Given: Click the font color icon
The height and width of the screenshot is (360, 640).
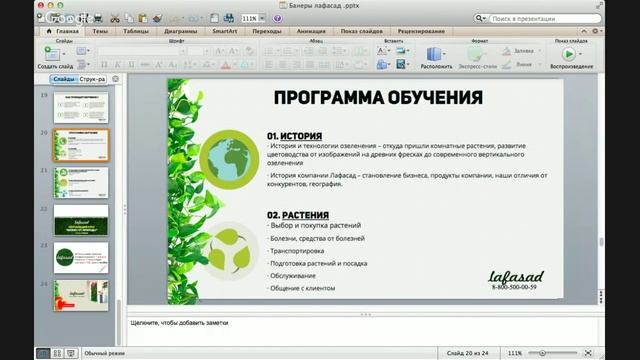Looking at the screenshot, I should (226, 64).
